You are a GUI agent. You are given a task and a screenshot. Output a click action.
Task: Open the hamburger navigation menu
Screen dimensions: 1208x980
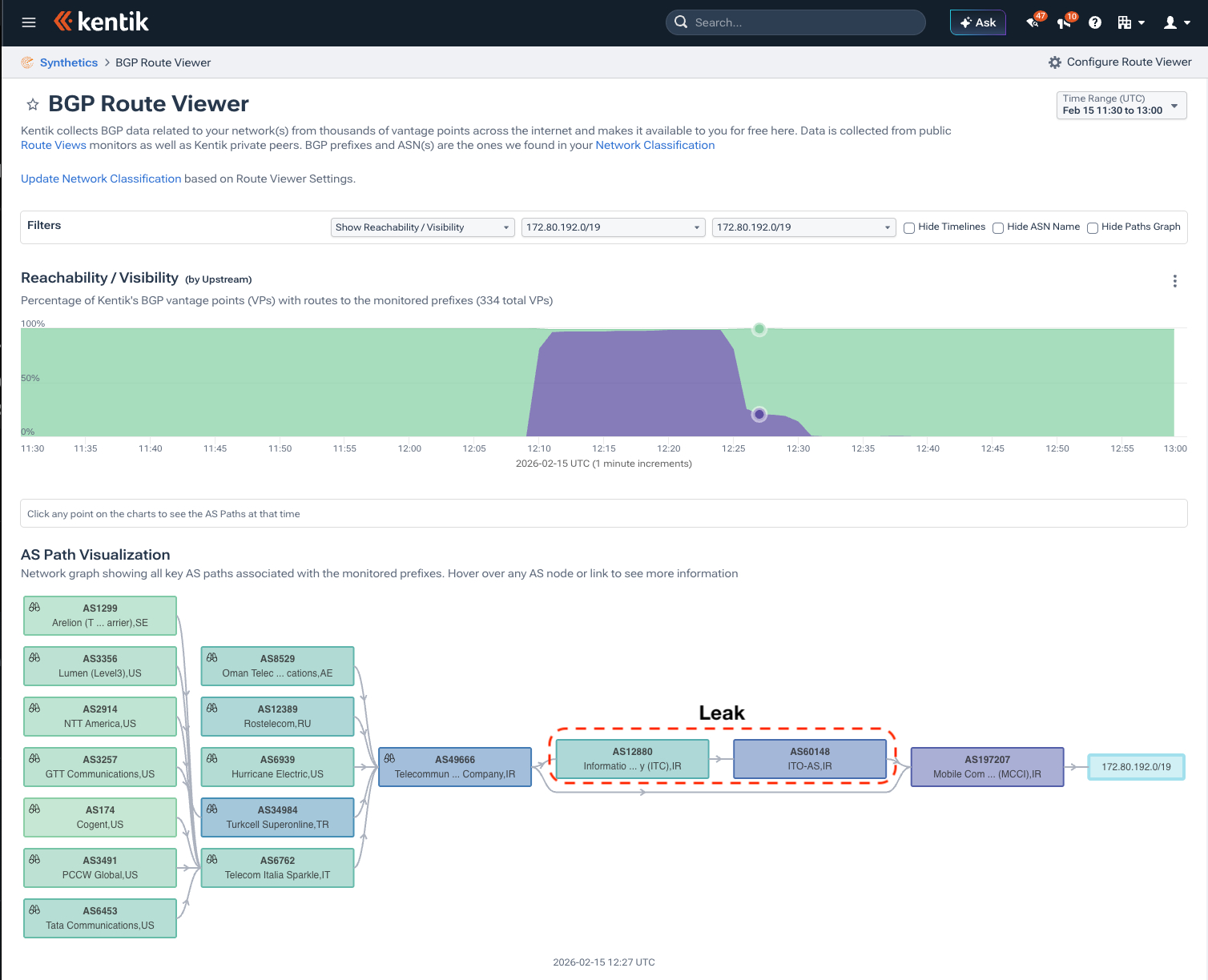coord(29,22)
